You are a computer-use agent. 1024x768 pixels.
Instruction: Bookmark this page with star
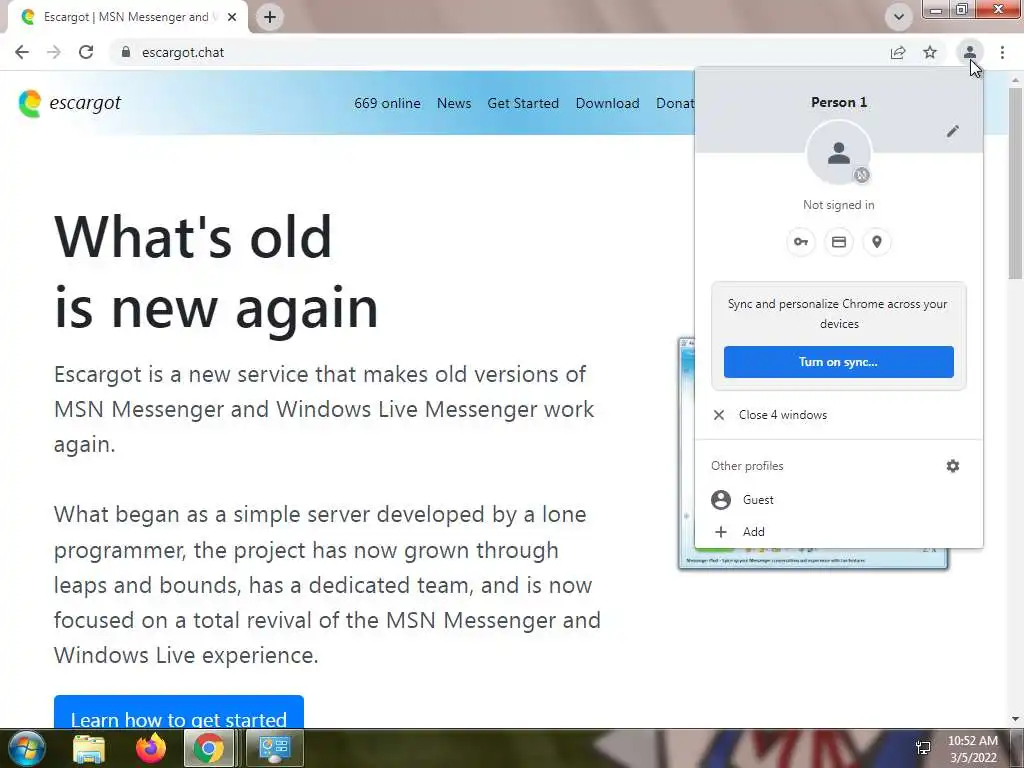tap(930, 52)
